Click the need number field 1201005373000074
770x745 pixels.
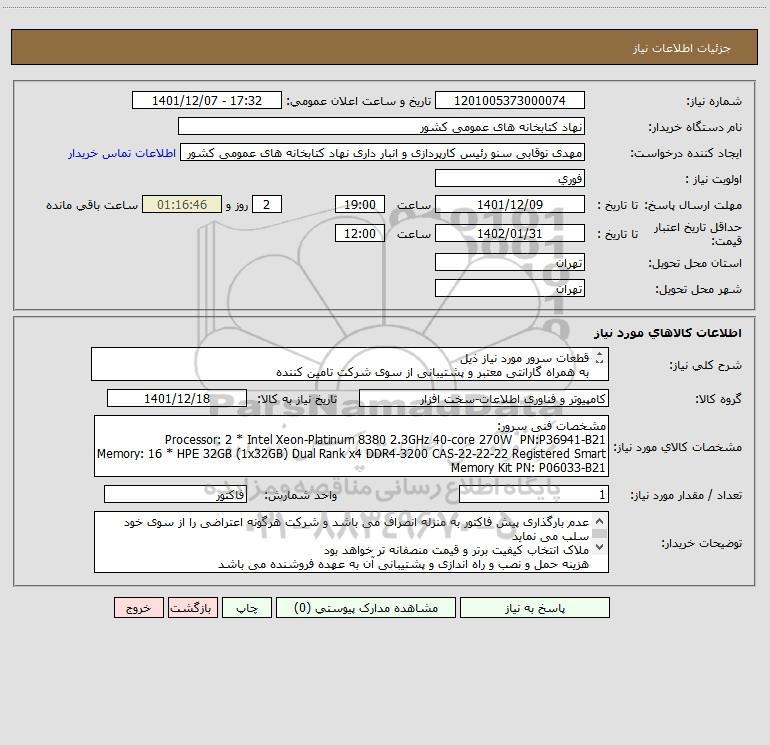click(x=510, y=100)
